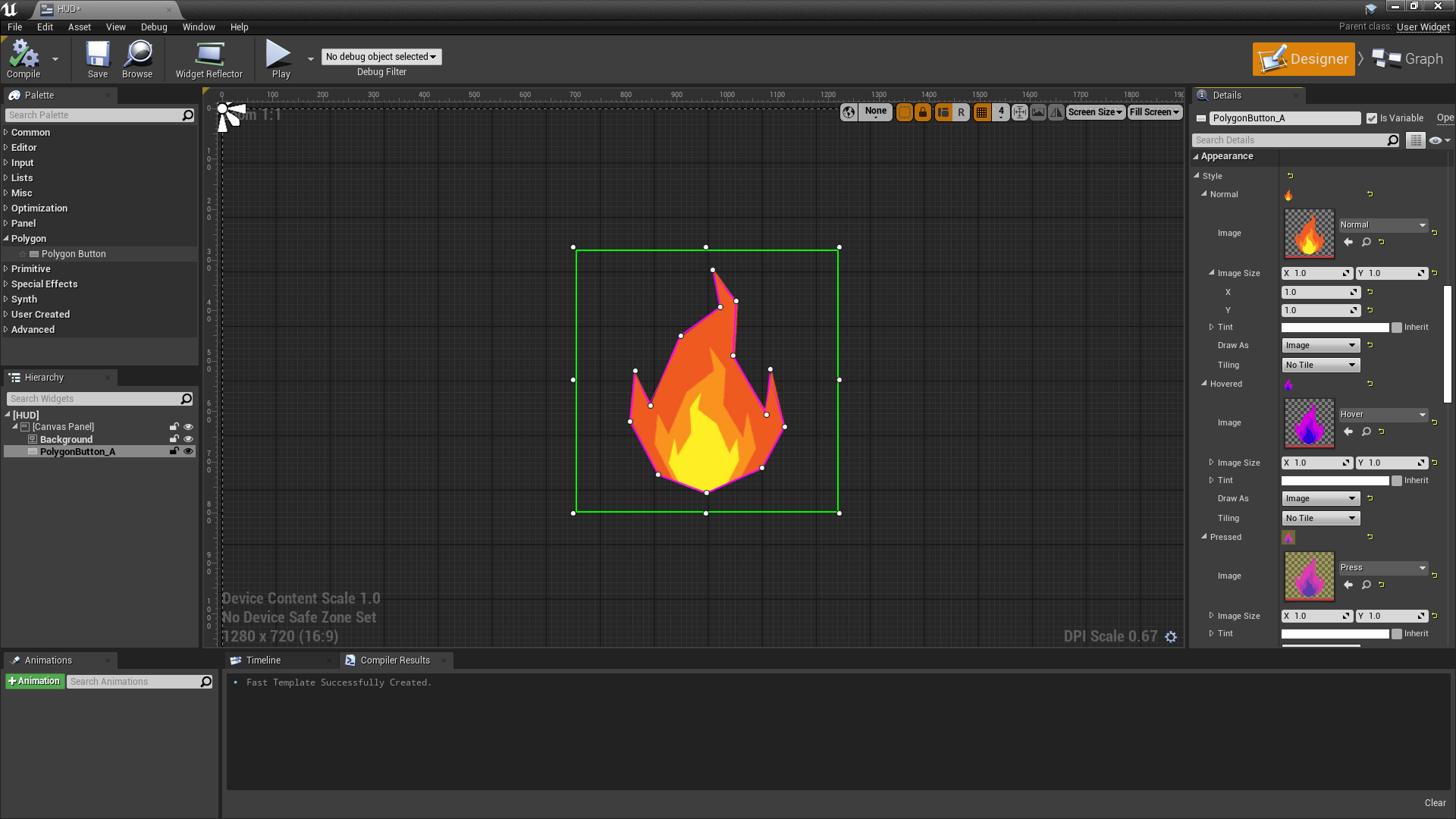Screen dimensions: 1456x819
Task: Toggle visibility of Background layer
Action: pyautogui.click(x=189, y=439)
